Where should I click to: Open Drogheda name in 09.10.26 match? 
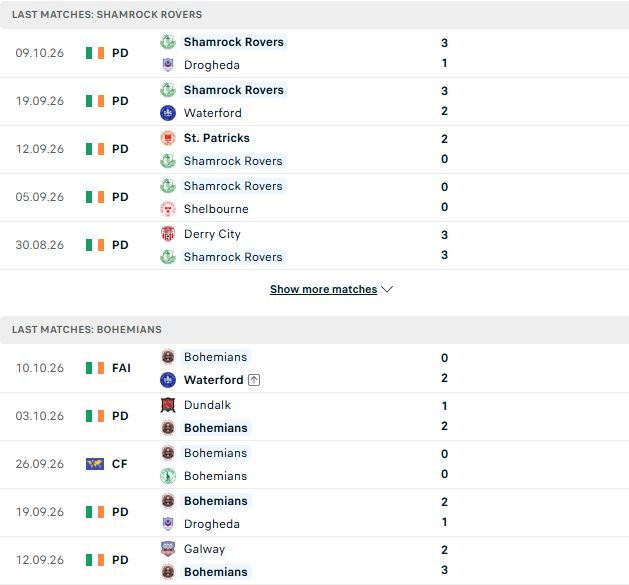212,65
